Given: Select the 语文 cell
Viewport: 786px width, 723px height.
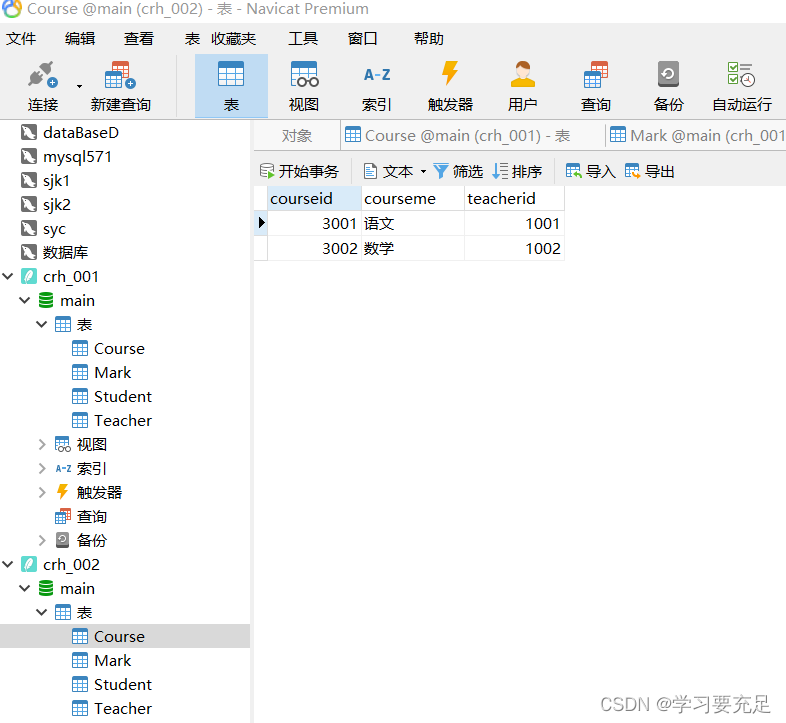Looking at the screenshot, I should click(413, 224).
